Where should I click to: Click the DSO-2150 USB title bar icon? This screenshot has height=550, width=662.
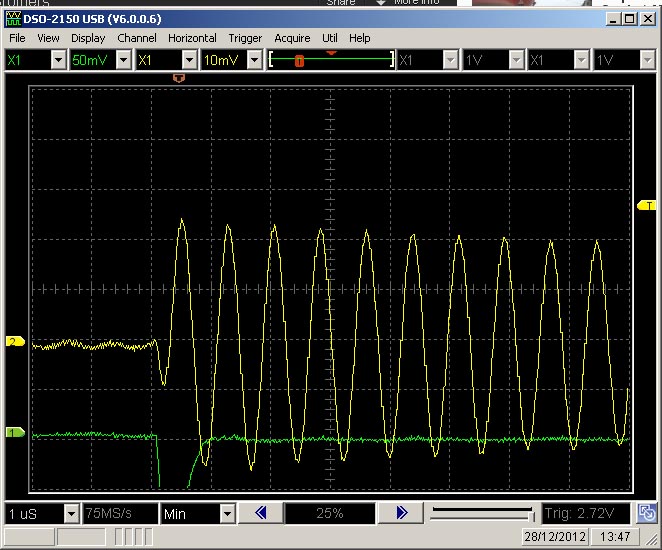tap(13, 19)
